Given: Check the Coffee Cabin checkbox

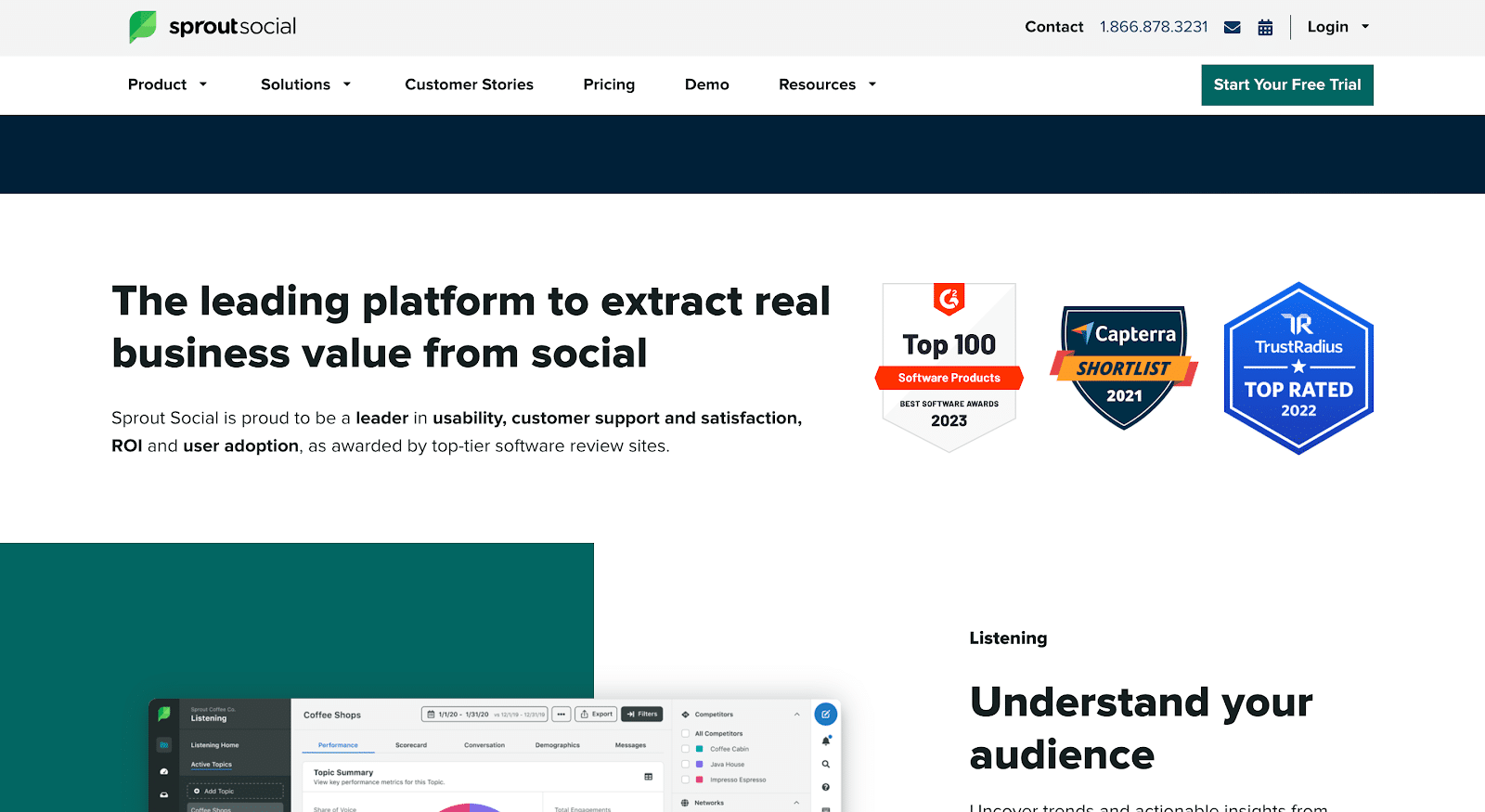Looking at the screenshot, I should click(x=685, y=749).
